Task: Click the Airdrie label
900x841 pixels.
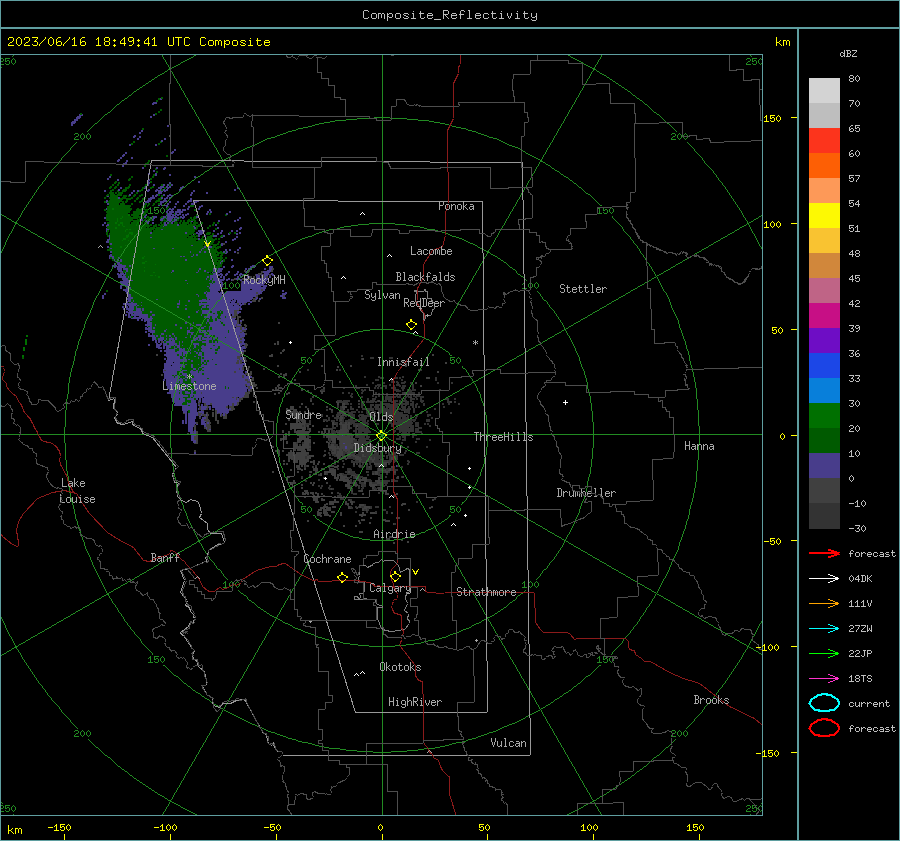Action: click(x=394, y=534)
